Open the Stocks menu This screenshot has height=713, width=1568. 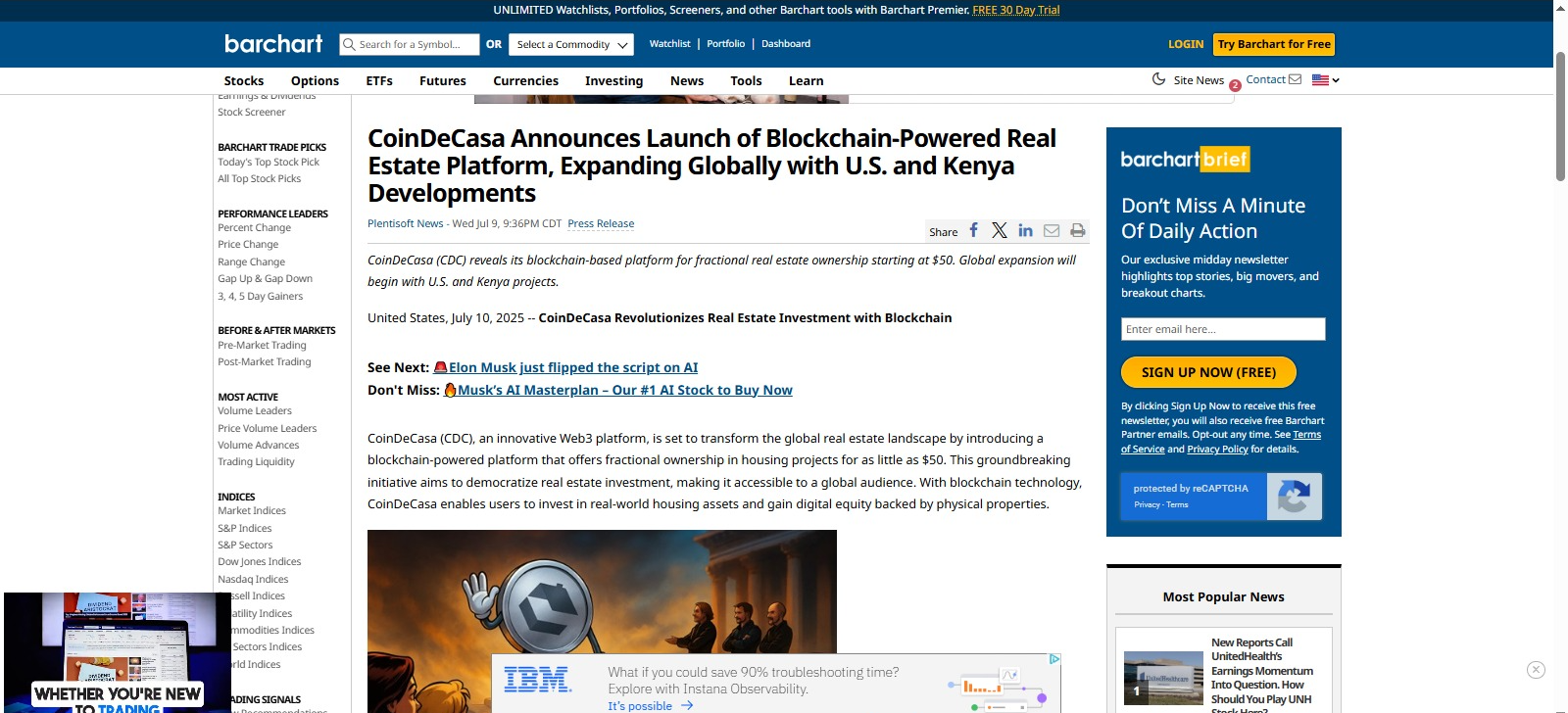[243, 81]
